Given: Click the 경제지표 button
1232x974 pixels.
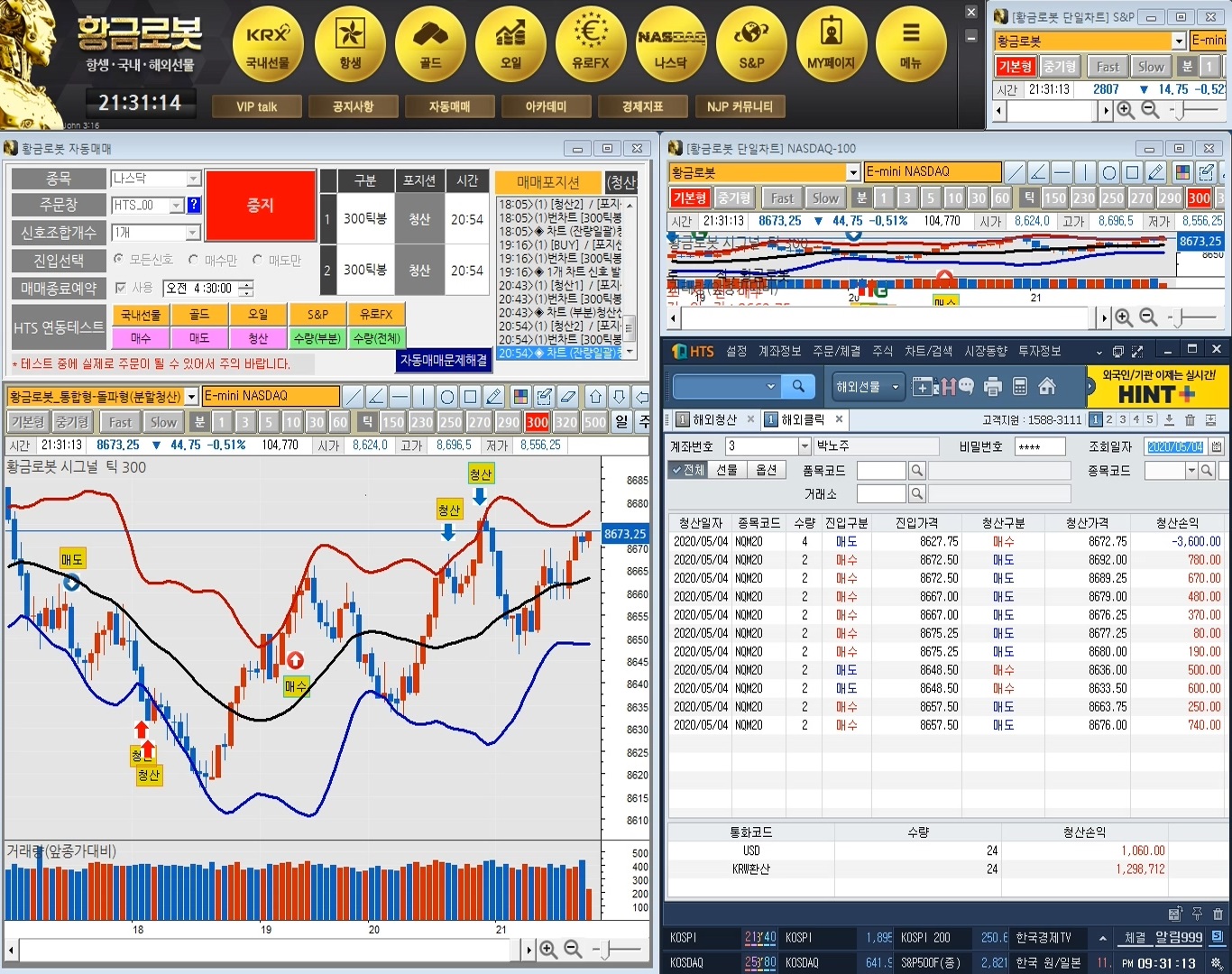Looking at the screenshot, I should [x=642, y=106].
